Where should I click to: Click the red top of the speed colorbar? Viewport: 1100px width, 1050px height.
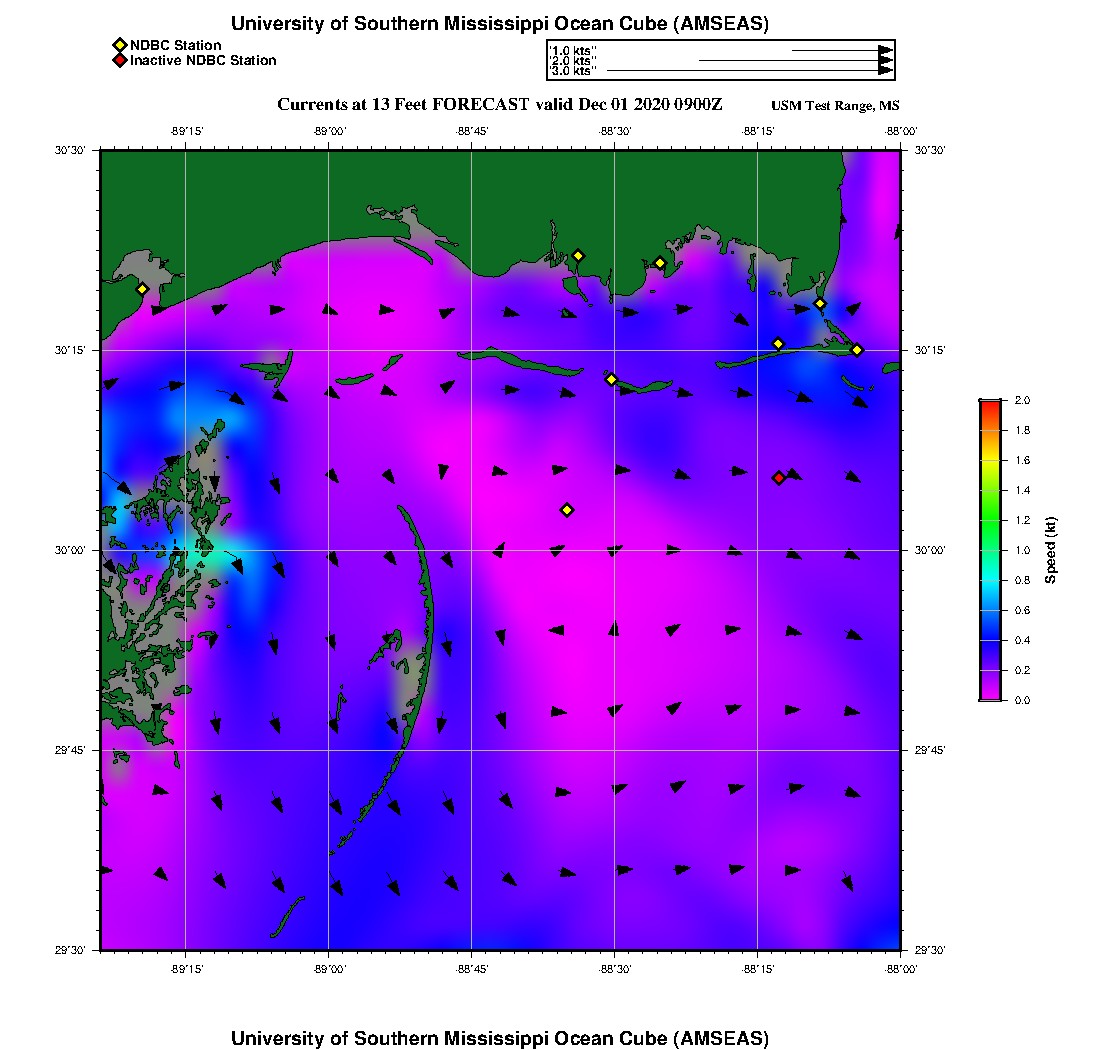(989, 405)
